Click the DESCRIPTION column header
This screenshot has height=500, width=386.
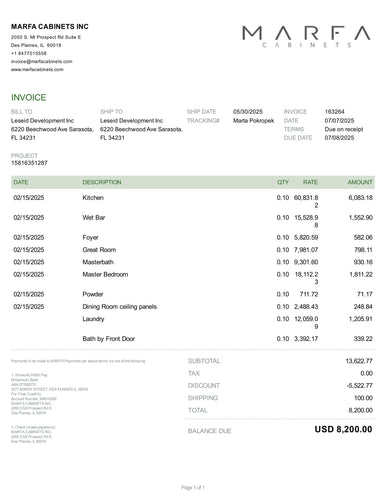pos(102,182)
